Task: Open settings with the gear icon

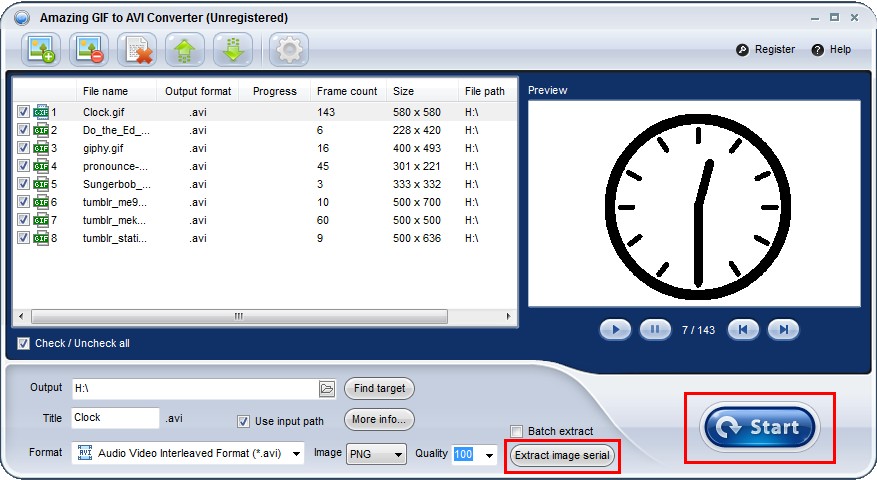Action: coord(288,50)
